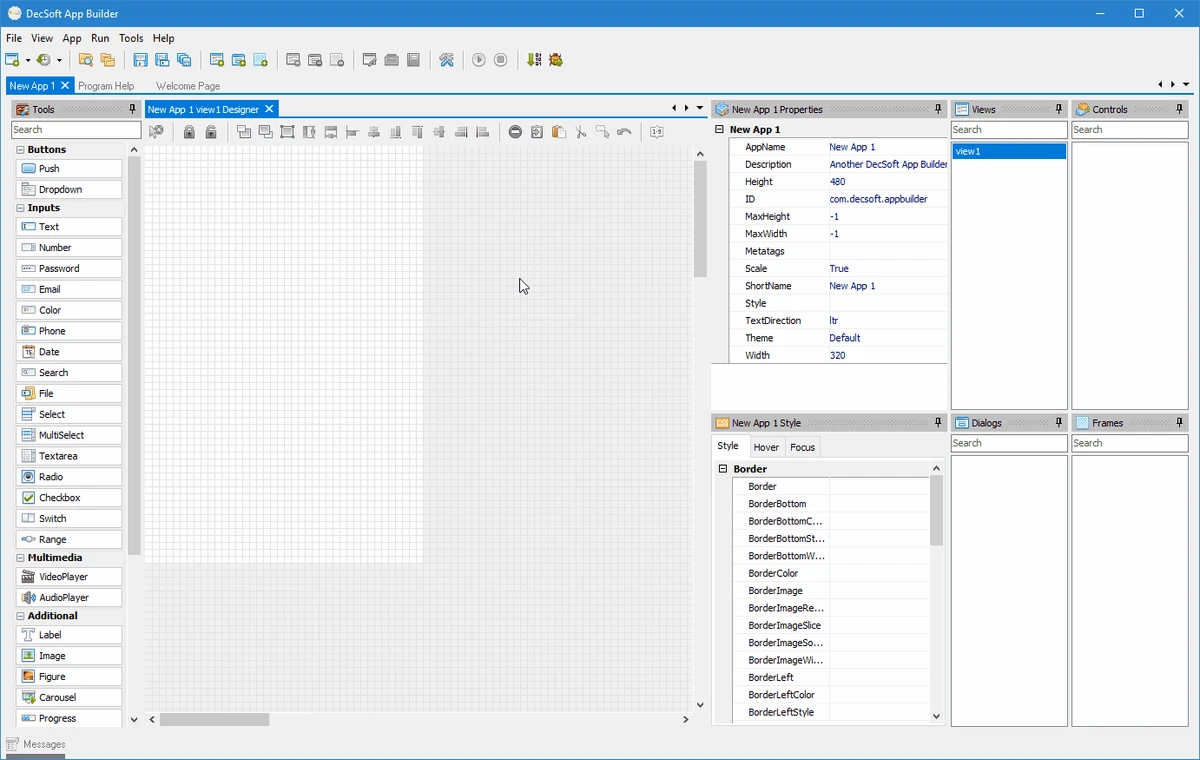
Task: Select view1 in the Views list
Action: [x=1009, y=152]
